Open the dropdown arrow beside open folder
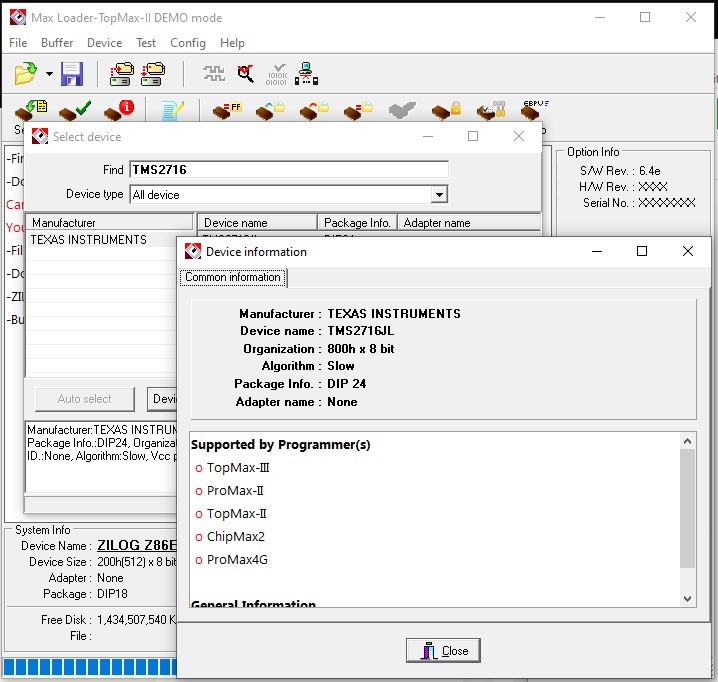 coord(49,74)
